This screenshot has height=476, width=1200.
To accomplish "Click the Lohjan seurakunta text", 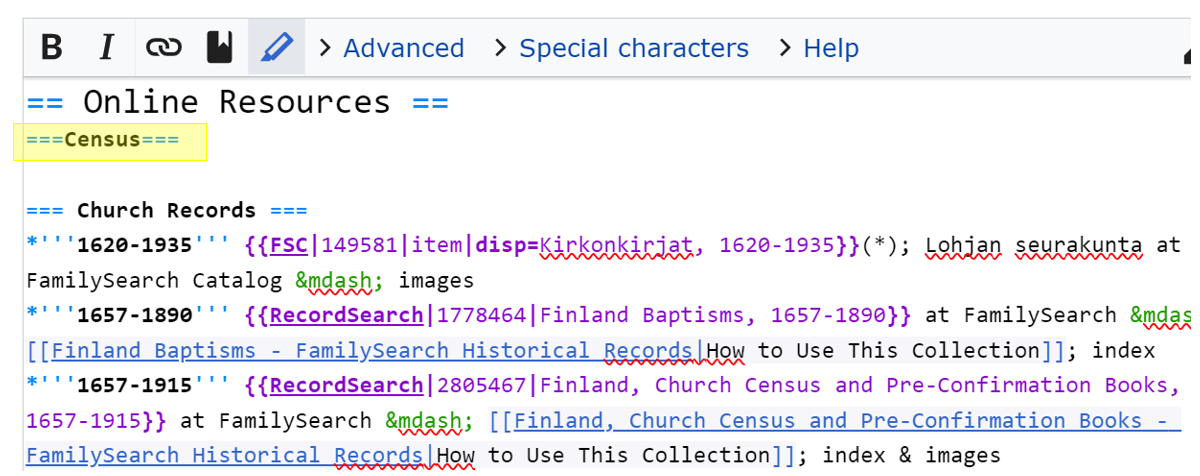I will pyautogui.click(x=1035, y=246).
